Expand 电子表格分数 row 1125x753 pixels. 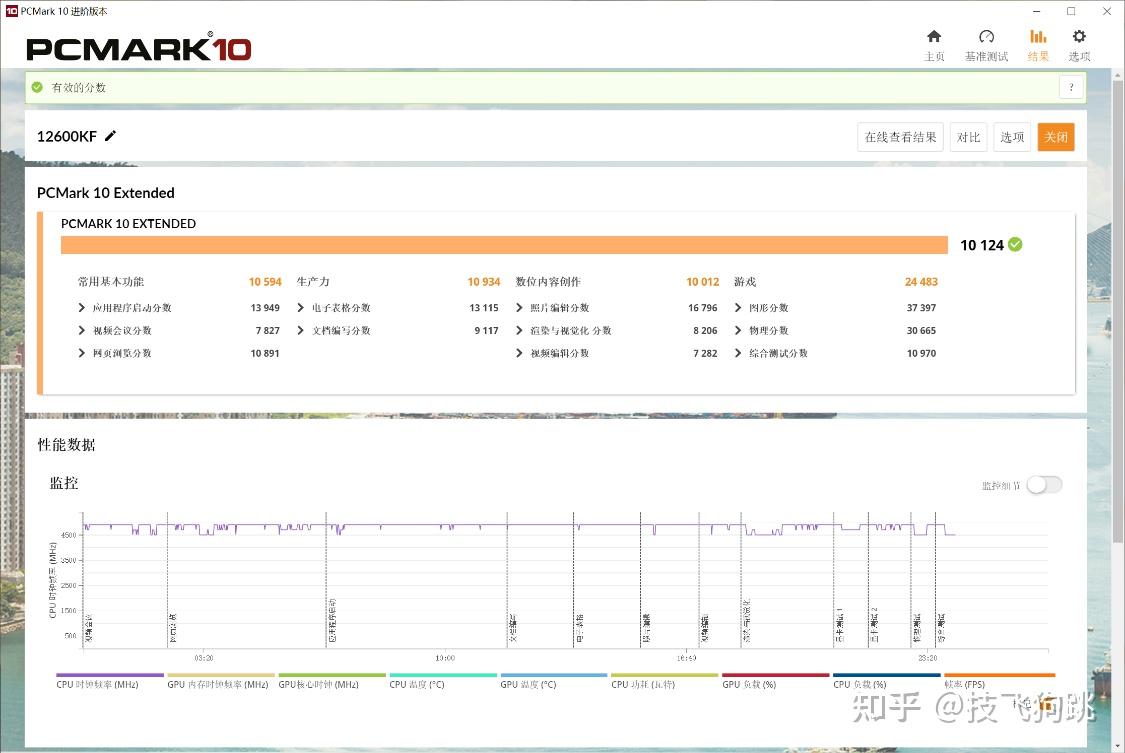coord(301,308)
